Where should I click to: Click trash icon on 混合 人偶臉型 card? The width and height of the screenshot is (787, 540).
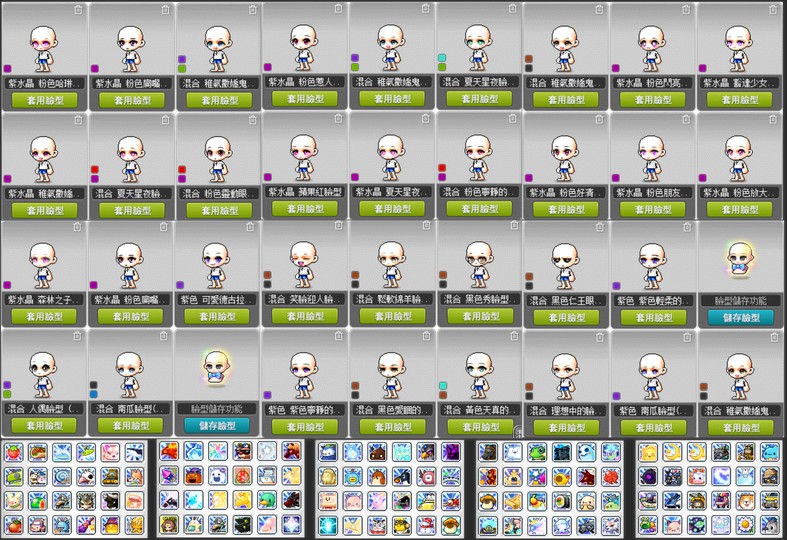77,336
